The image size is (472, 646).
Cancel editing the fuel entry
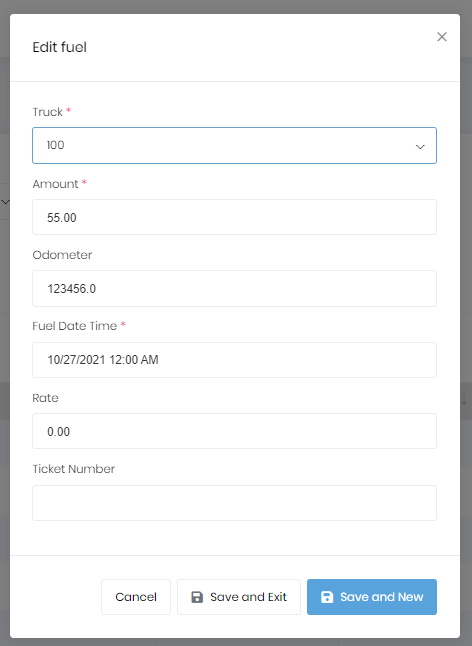point(136,597)
